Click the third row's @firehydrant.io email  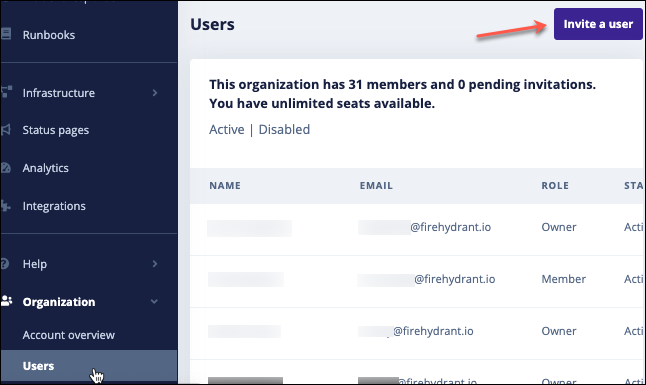433,331
